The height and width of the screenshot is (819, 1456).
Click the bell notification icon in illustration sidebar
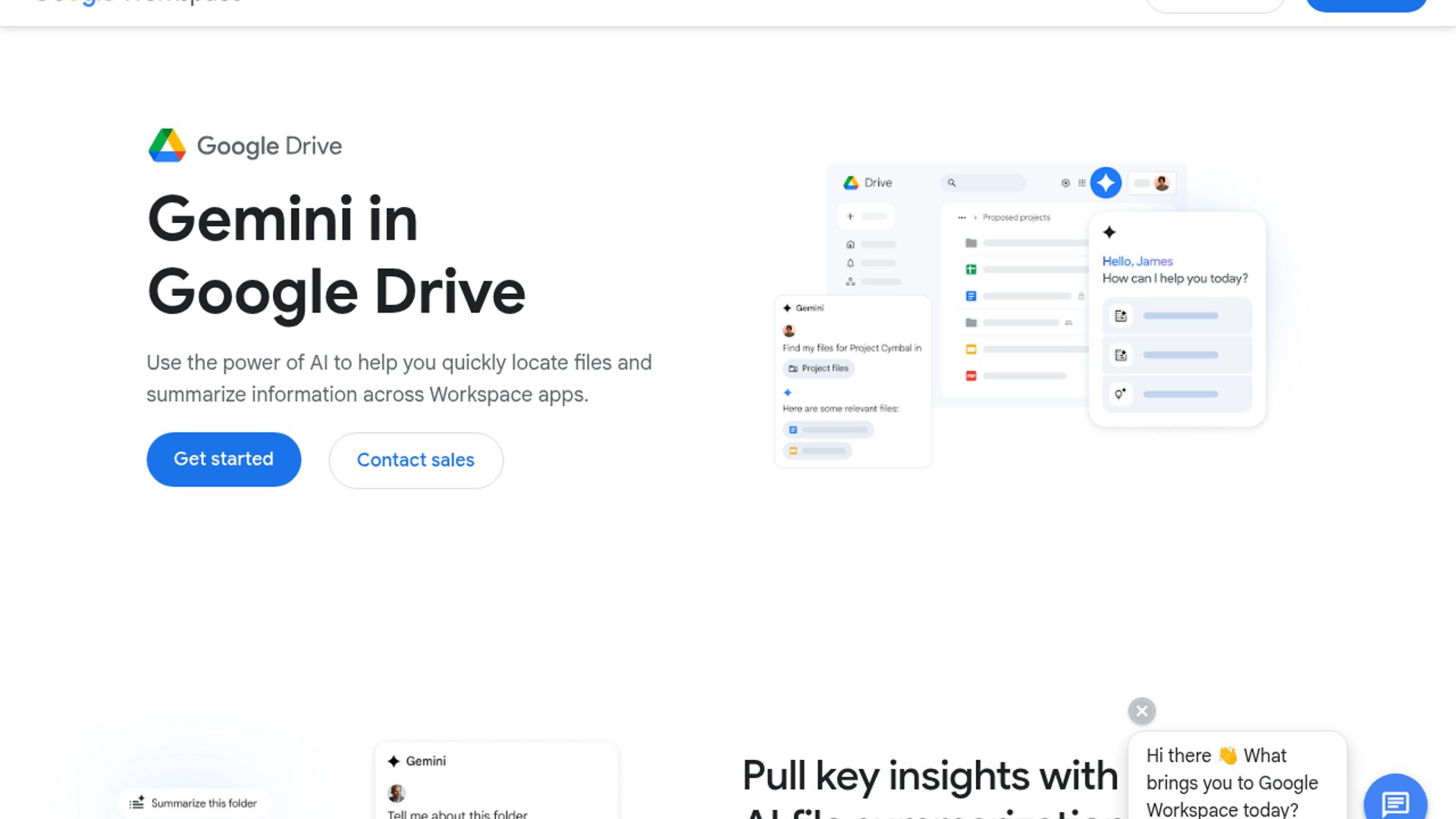pyautogui.click(x=850, y=263)
